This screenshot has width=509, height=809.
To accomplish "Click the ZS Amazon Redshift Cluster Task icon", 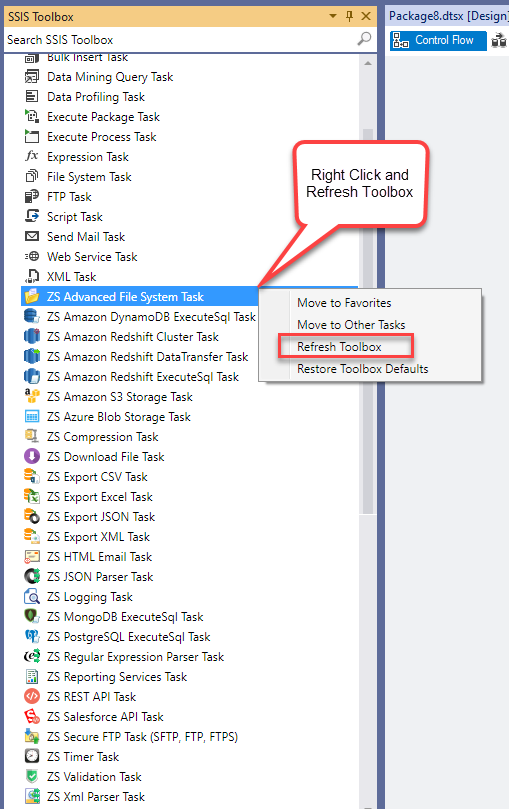I will point(32,336).
